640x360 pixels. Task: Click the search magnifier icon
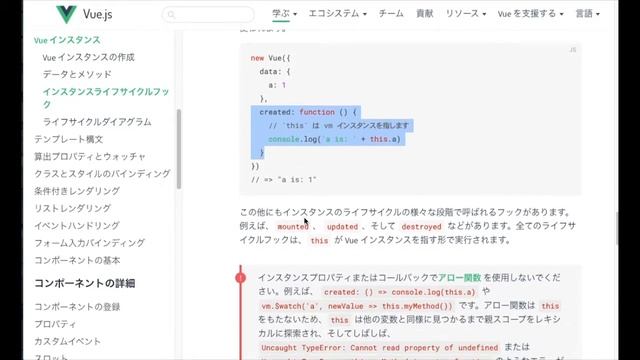(x=171, y=15)
